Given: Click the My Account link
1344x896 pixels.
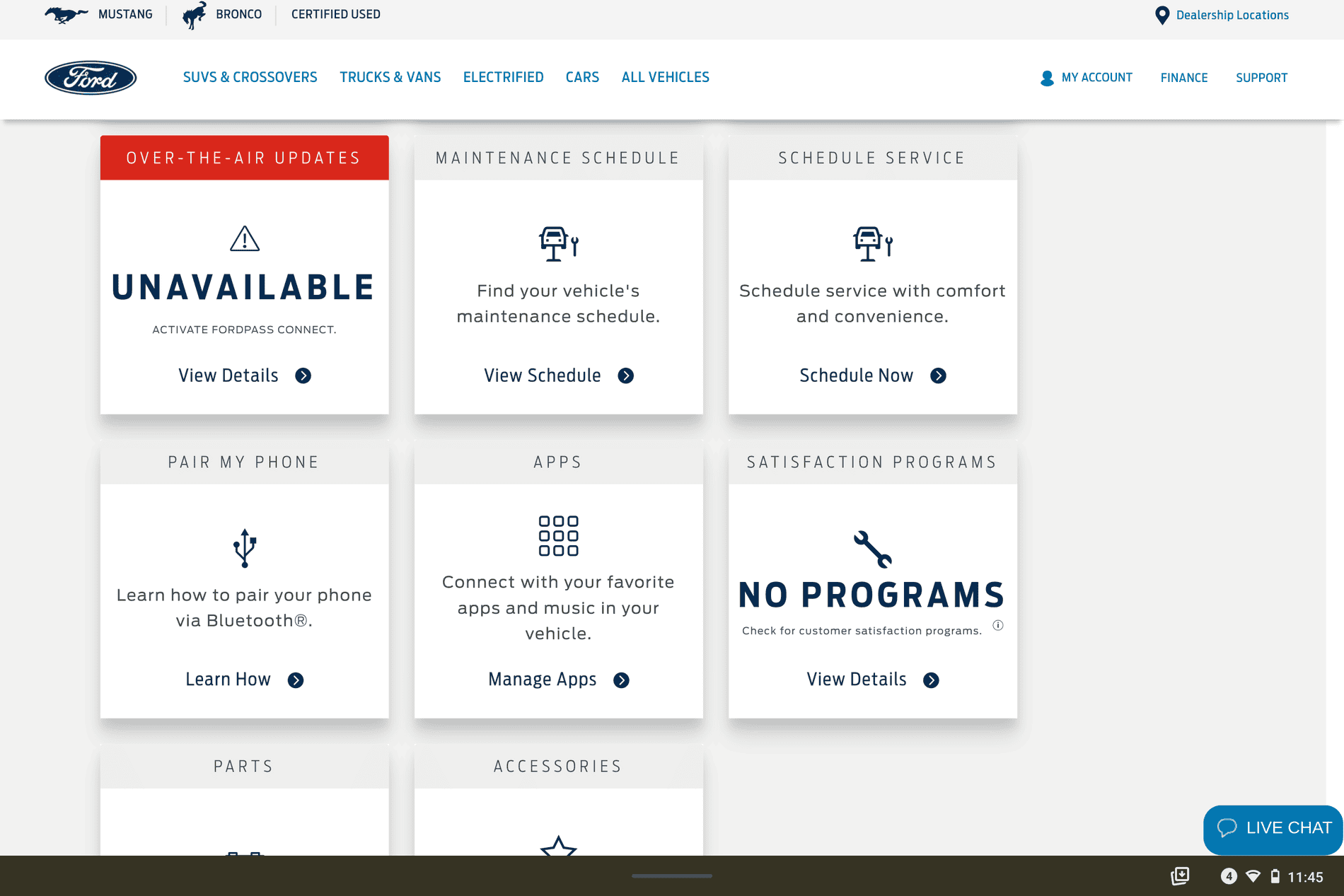Looking at the screenshot, I should [x=1097, y=78].
